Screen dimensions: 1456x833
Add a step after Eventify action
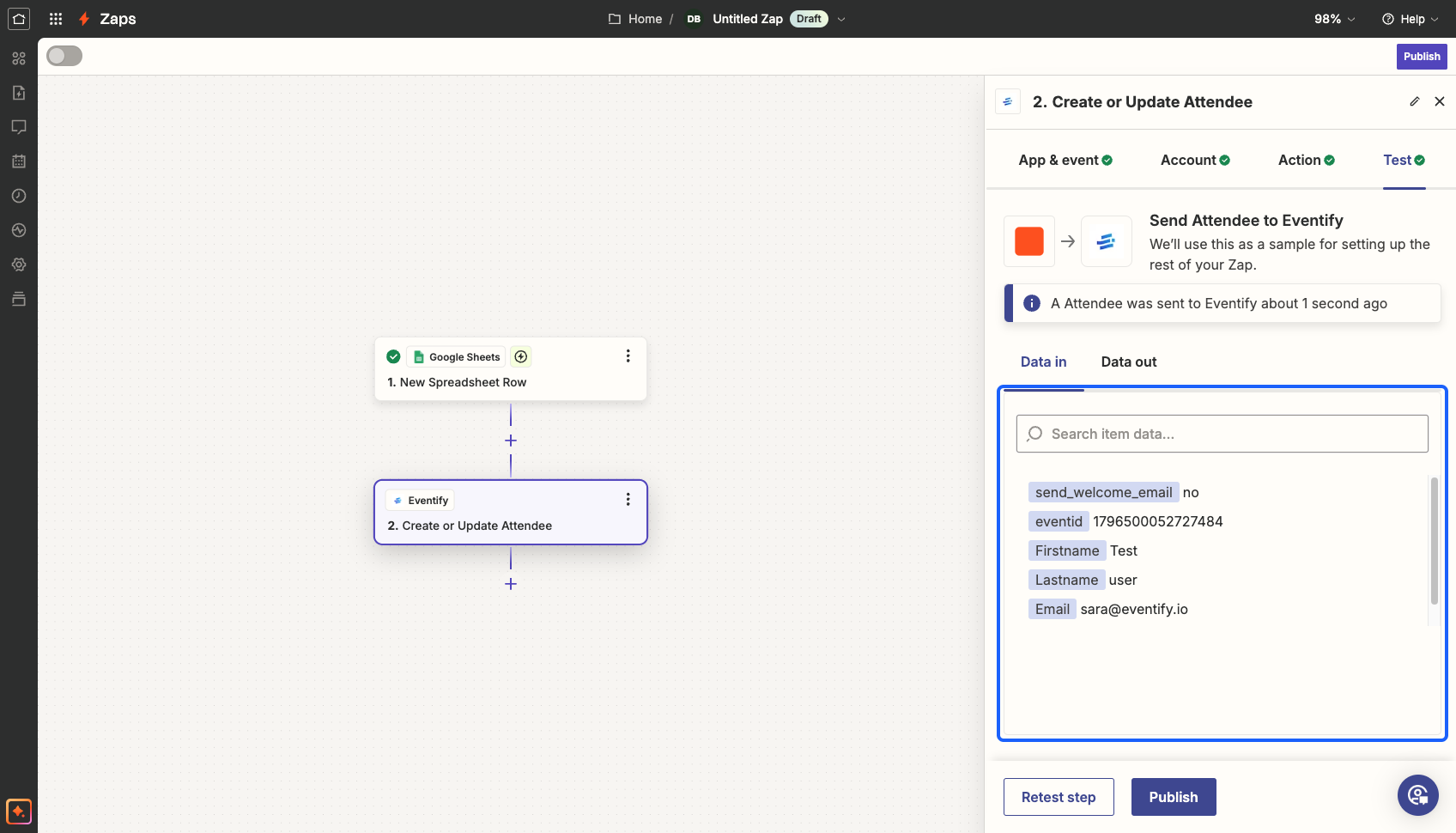coord(511,584)
